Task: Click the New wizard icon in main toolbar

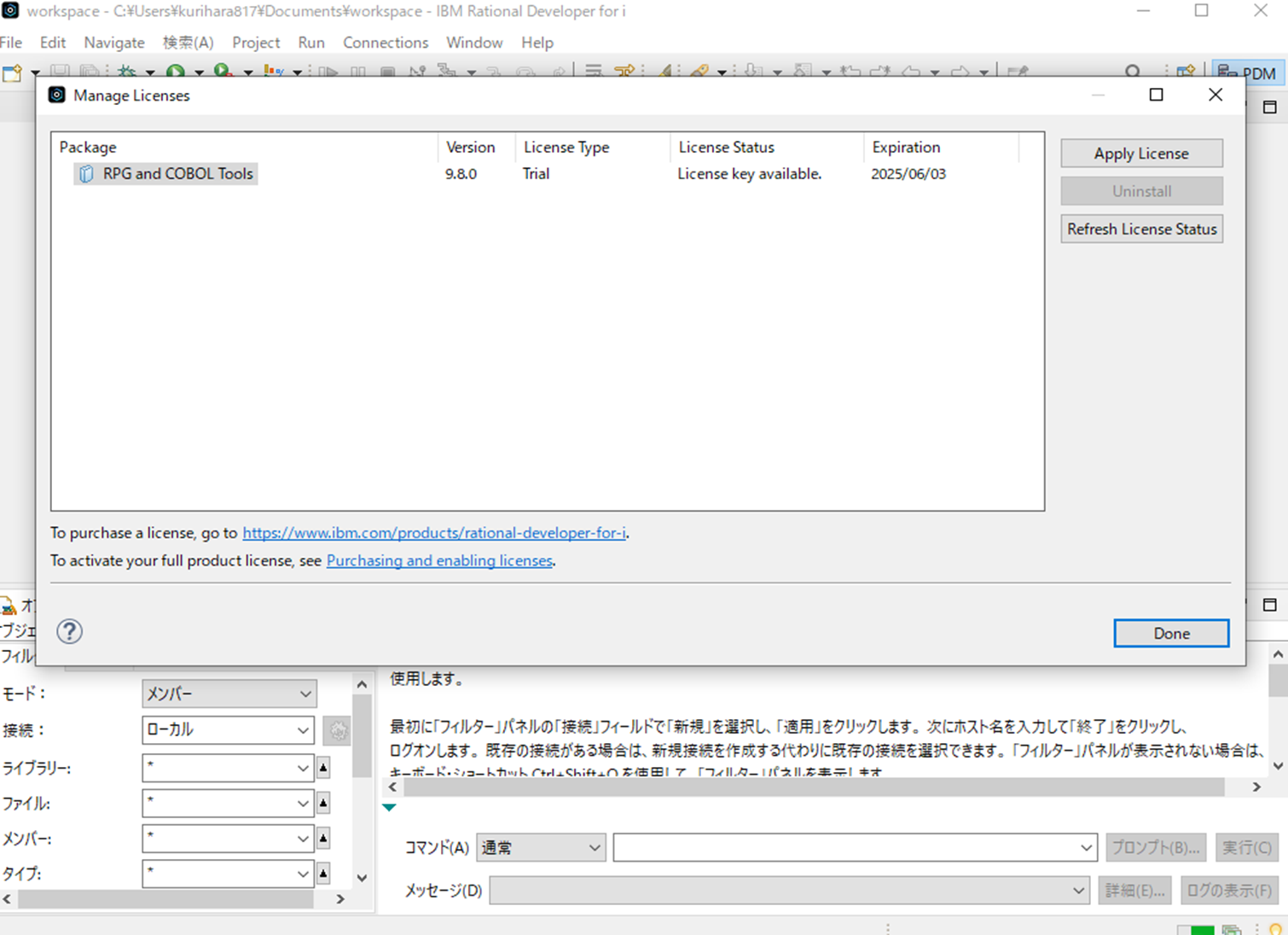Action: (x=12, y=73)
